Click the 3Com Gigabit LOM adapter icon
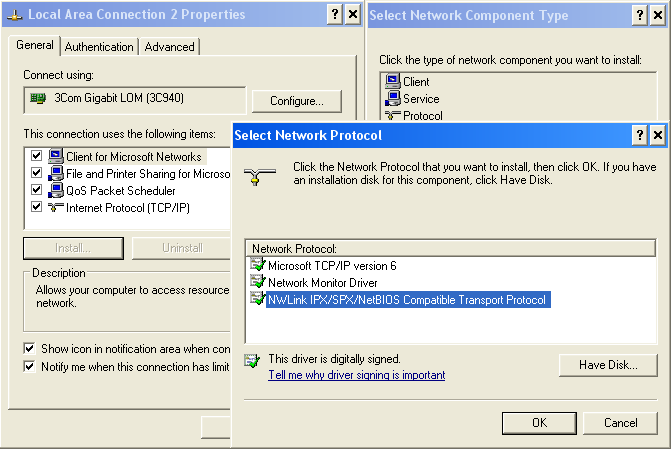Screen dimensions: 671x449 [x=38, y=99]
